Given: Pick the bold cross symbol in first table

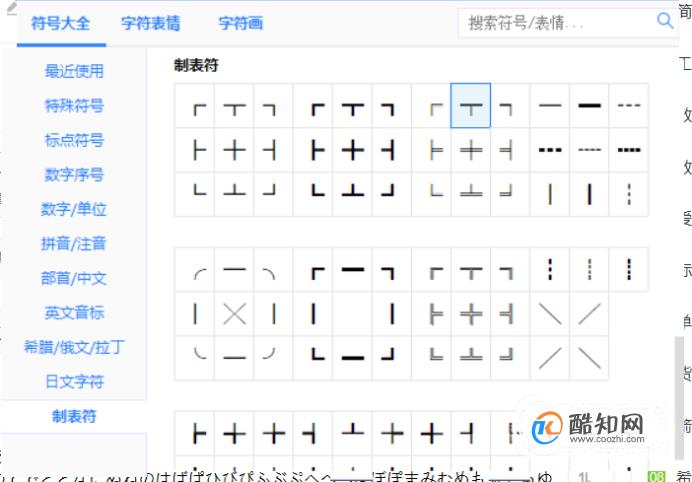Looking at the screenshot, I should click(x=352, y=150).
